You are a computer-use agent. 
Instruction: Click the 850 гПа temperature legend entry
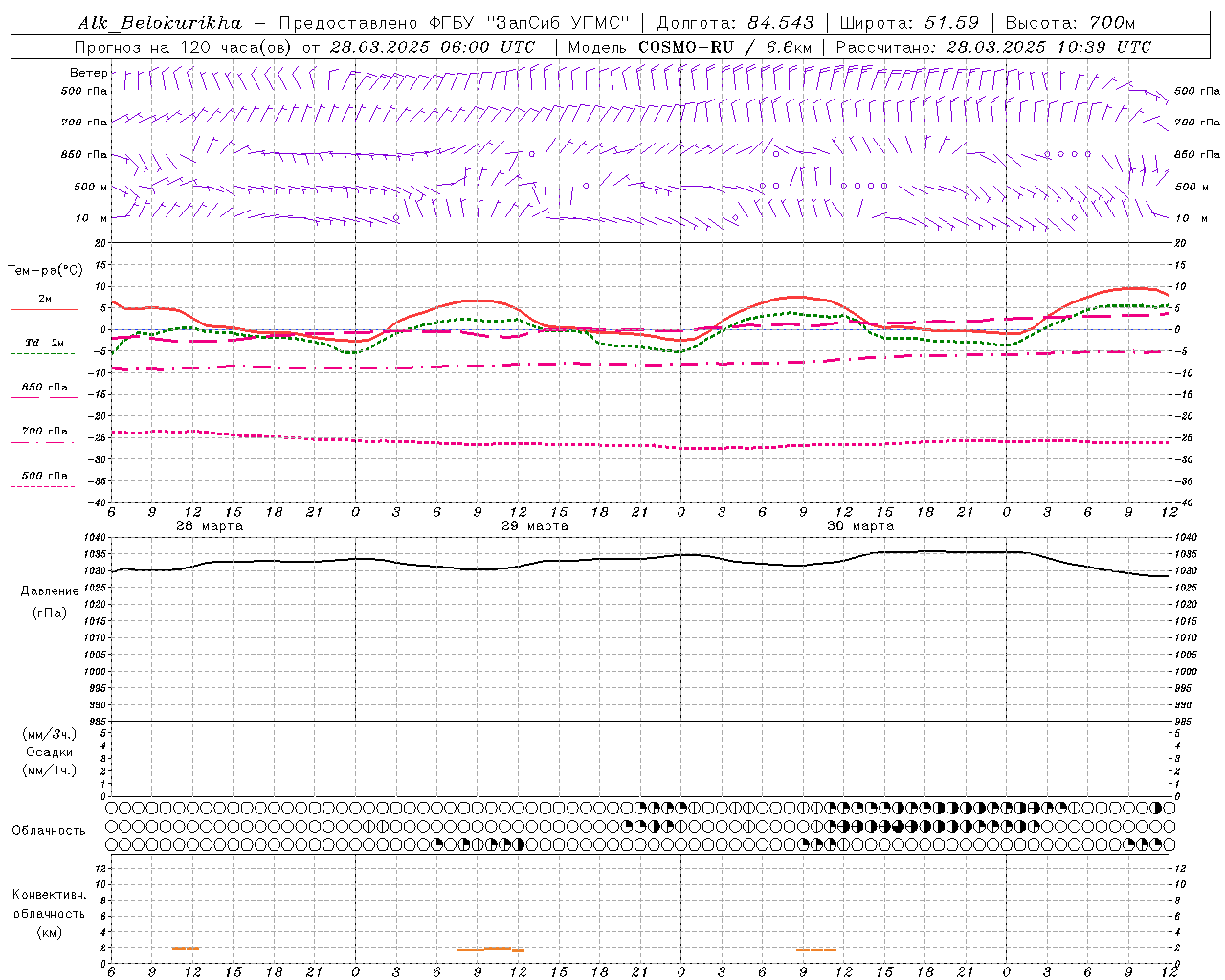[x=44, y=388]
